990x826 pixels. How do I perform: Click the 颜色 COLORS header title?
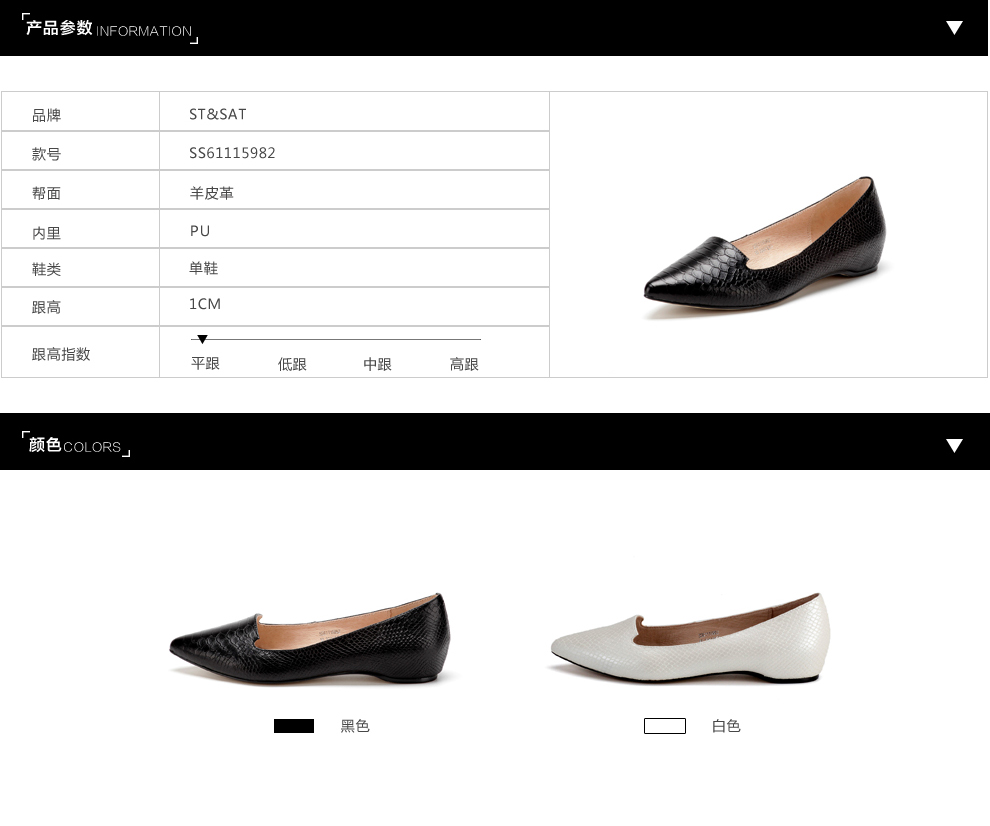click(x=75, y=446)
